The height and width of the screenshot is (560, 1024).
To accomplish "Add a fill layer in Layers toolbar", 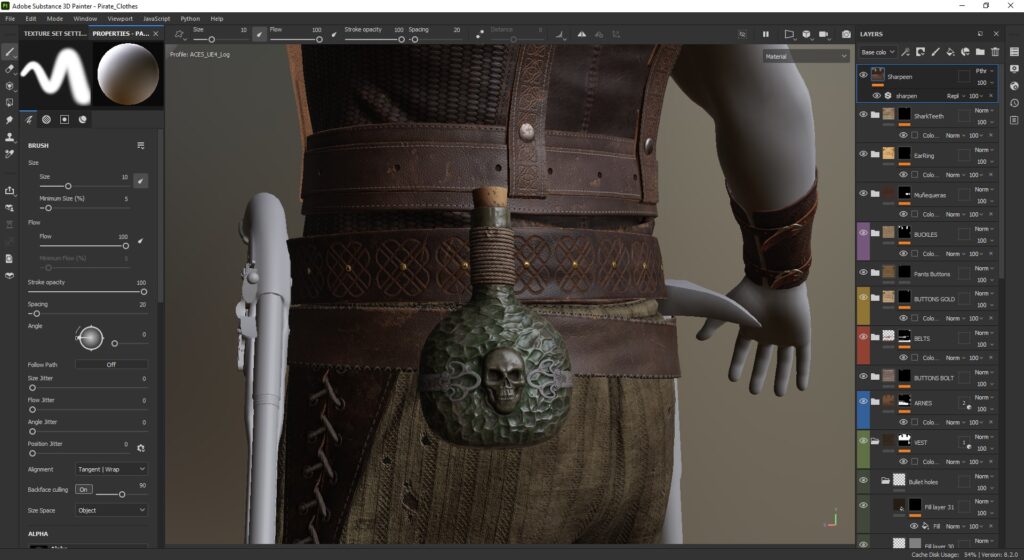I will tap(950, 52).
